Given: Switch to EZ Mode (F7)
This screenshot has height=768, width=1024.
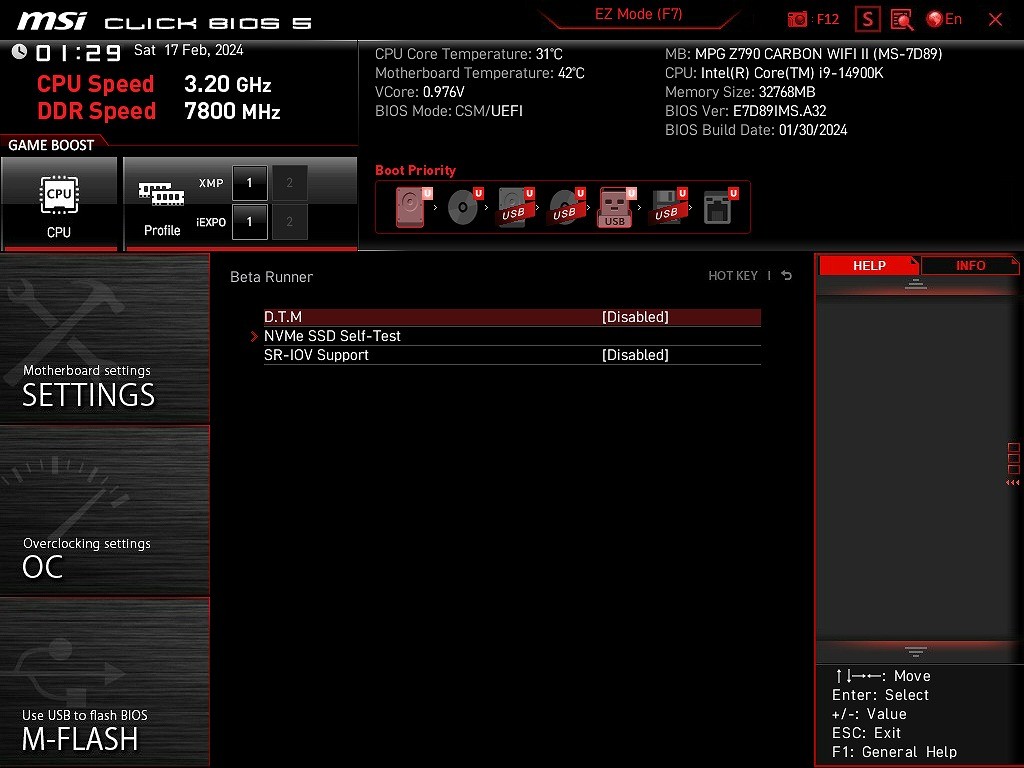Looking at the screenshot, I should pyautogui.click(x=638, y=14).
